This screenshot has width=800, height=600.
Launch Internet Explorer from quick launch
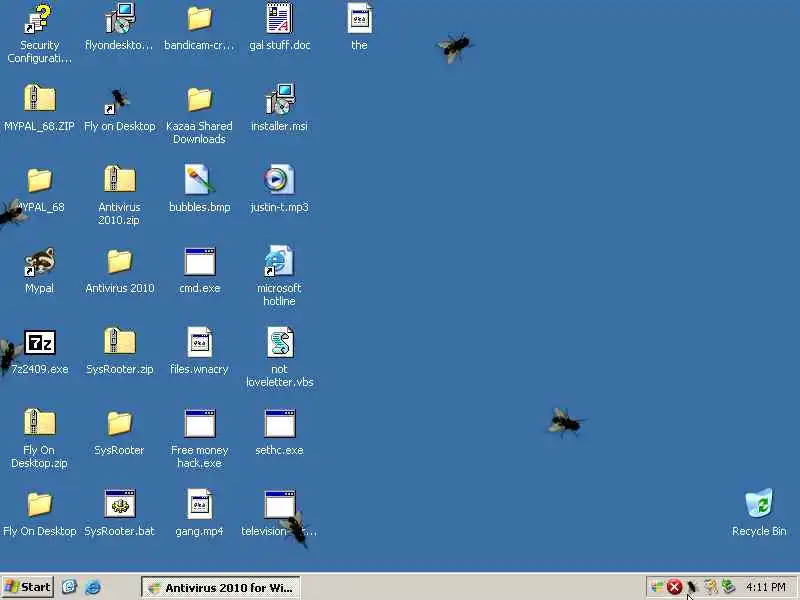coord(93,587)
